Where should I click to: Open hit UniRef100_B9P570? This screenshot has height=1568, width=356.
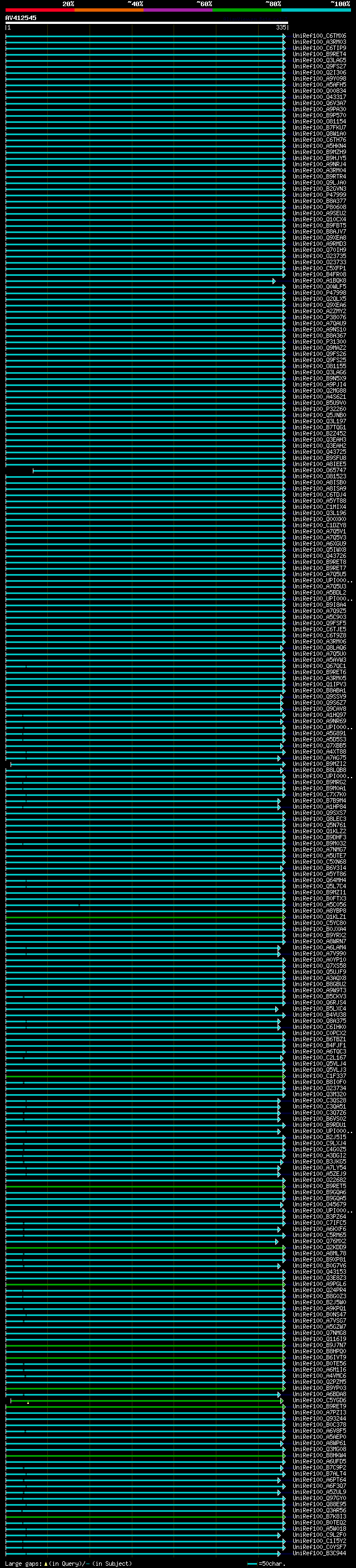319,115
